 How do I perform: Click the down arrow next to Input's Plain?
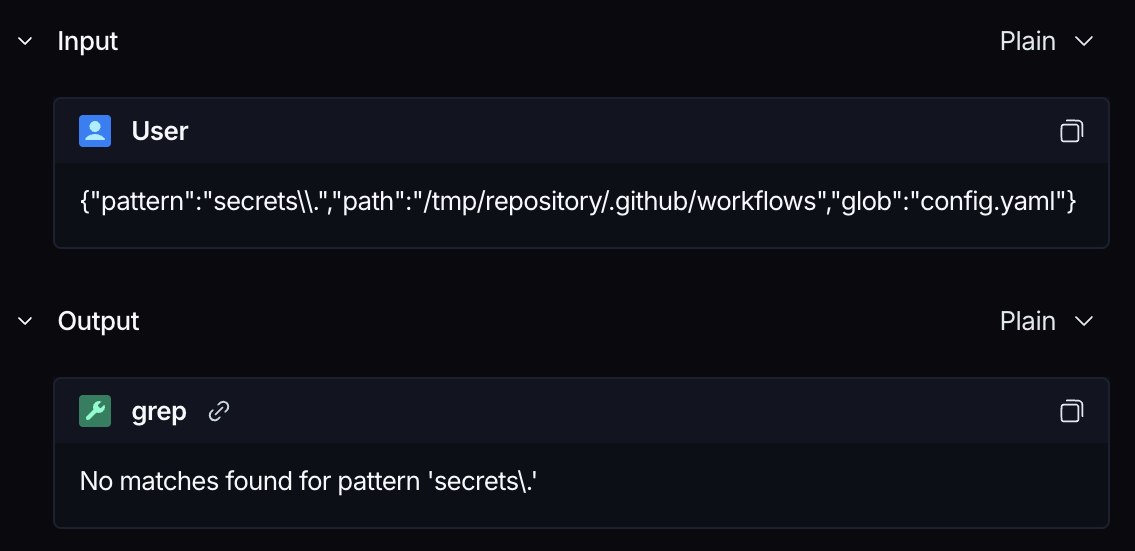tap(1084, 41)
